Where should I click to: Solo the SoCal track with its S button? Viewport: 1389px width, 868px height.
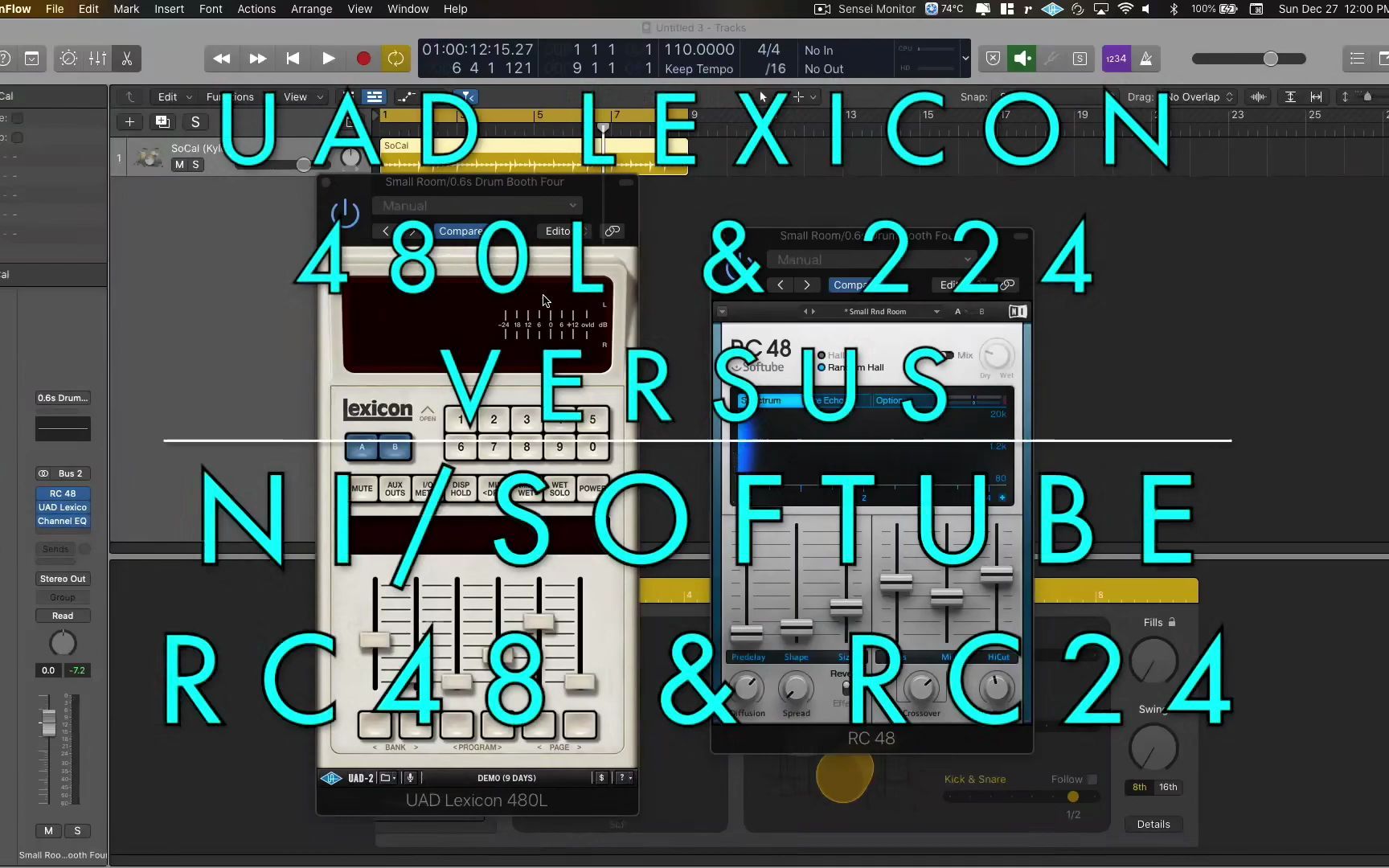(x=195, y=164)
